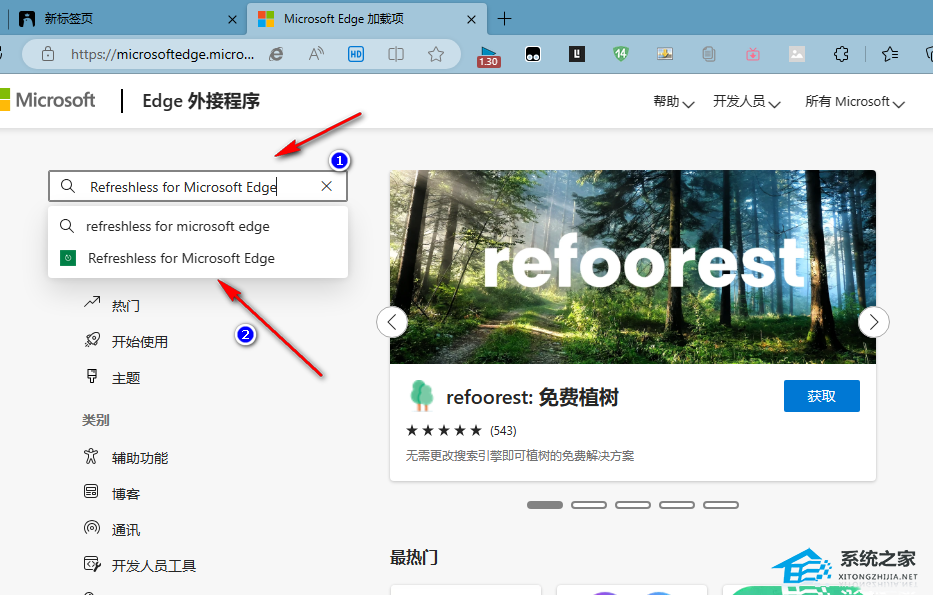Open the picture frame extension icon

pos(665,54)
